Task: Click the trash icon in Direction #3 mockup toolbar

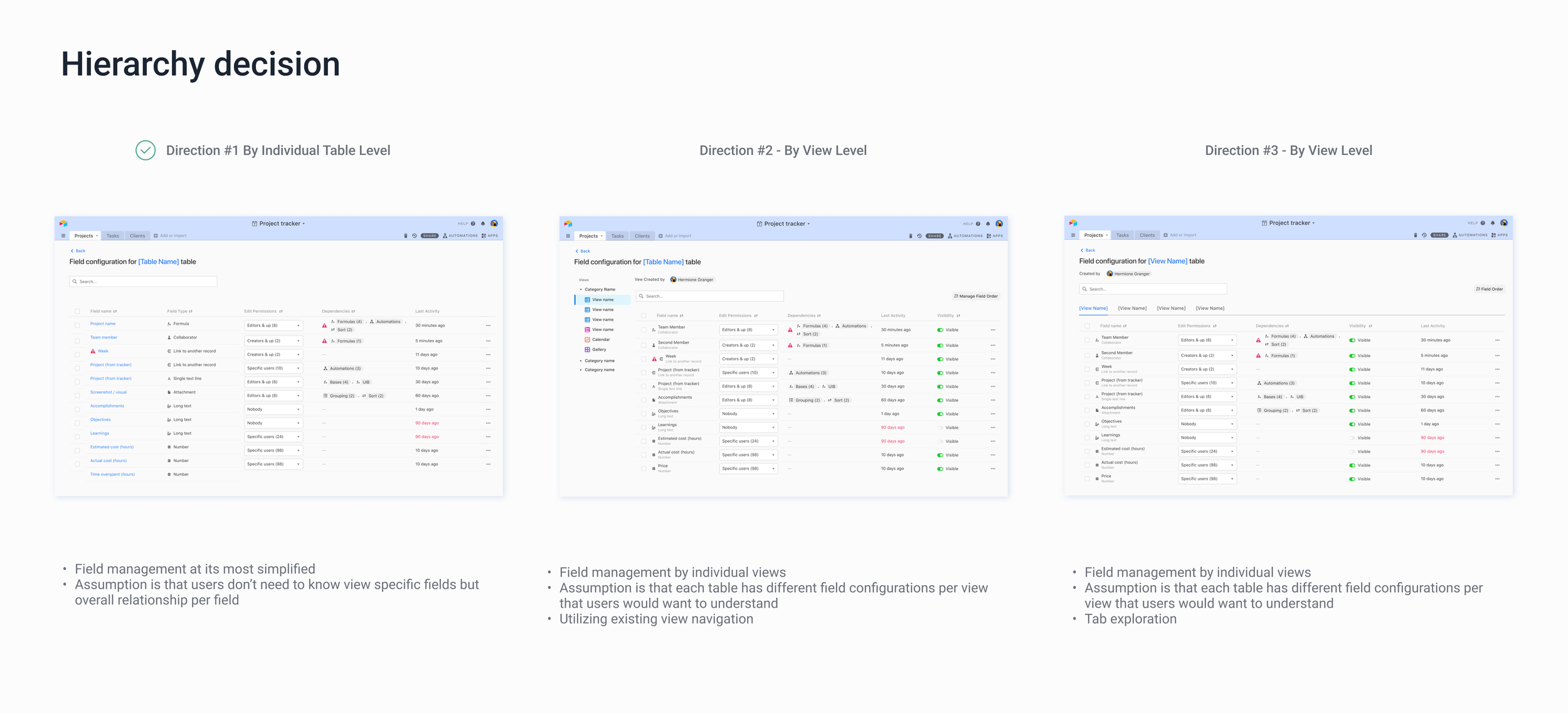Action: [1416, 236]
